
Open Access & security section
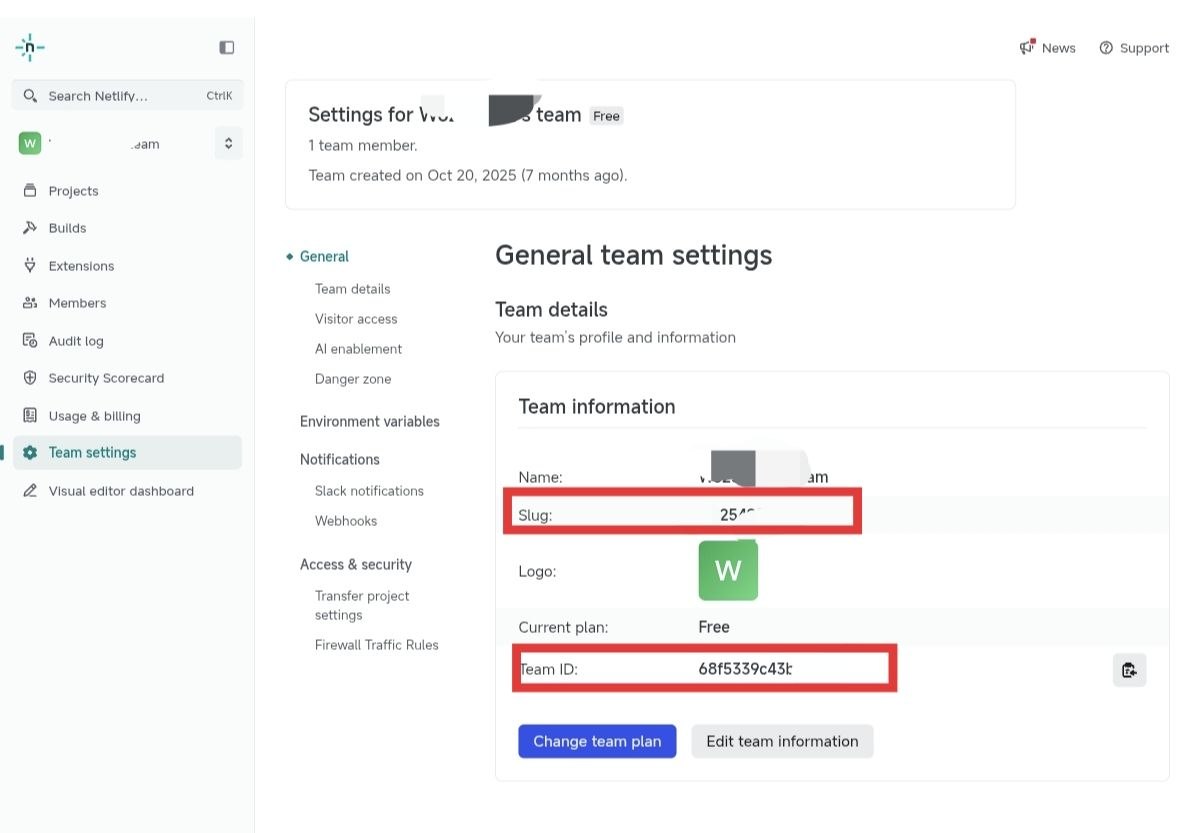356,565
